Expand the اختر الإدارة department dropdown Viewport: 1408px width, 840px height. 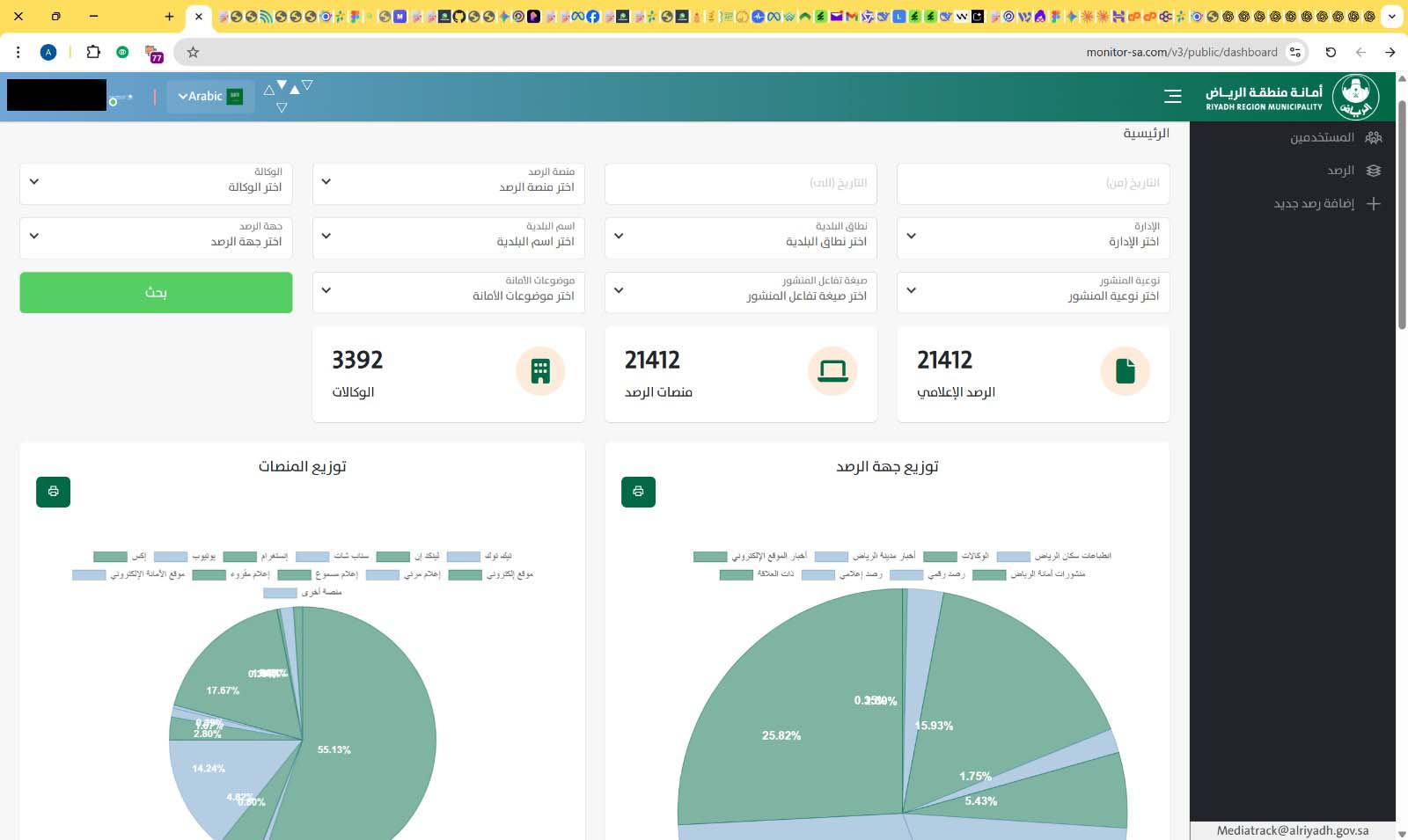(x=1032, y=237)
